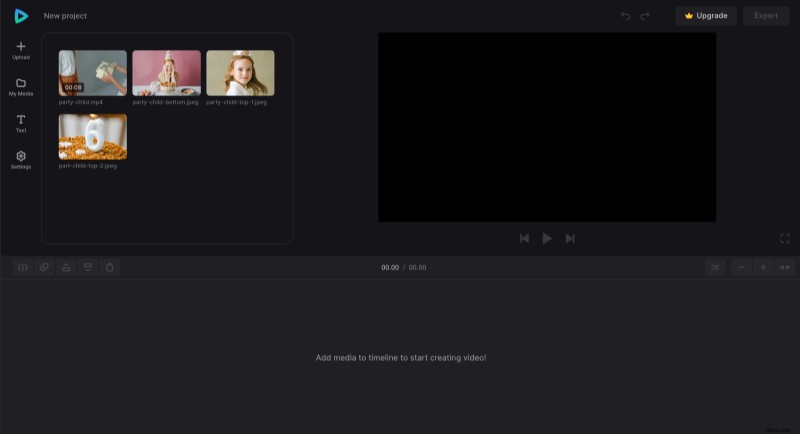The width and height of the screenshot is (800, 434).
Task: Open Settings from the left sidebar
Action: [21, 157]
